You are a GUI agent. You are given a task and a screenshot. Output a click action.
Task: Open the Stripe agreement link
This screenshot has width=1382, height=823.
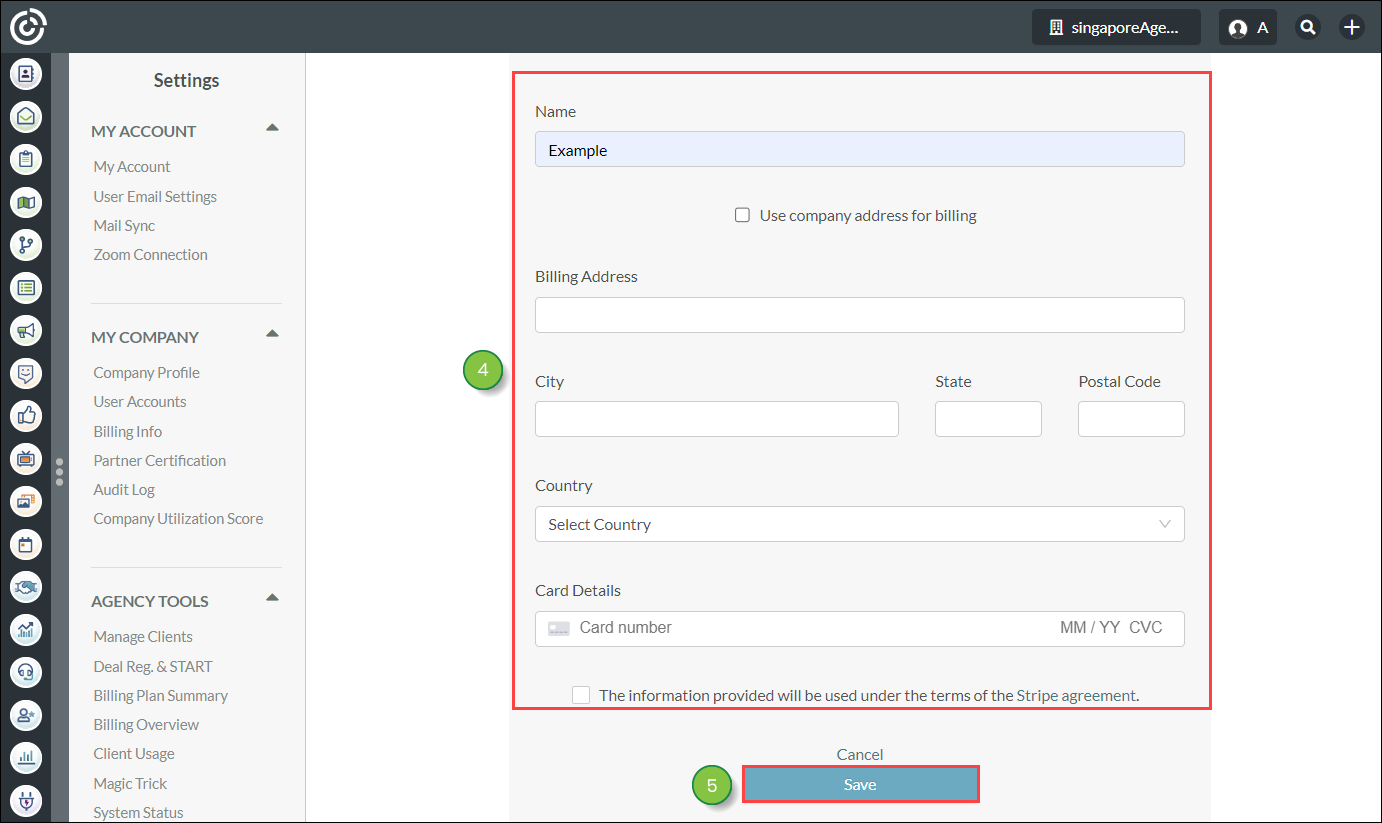(x=1076, y=696)
